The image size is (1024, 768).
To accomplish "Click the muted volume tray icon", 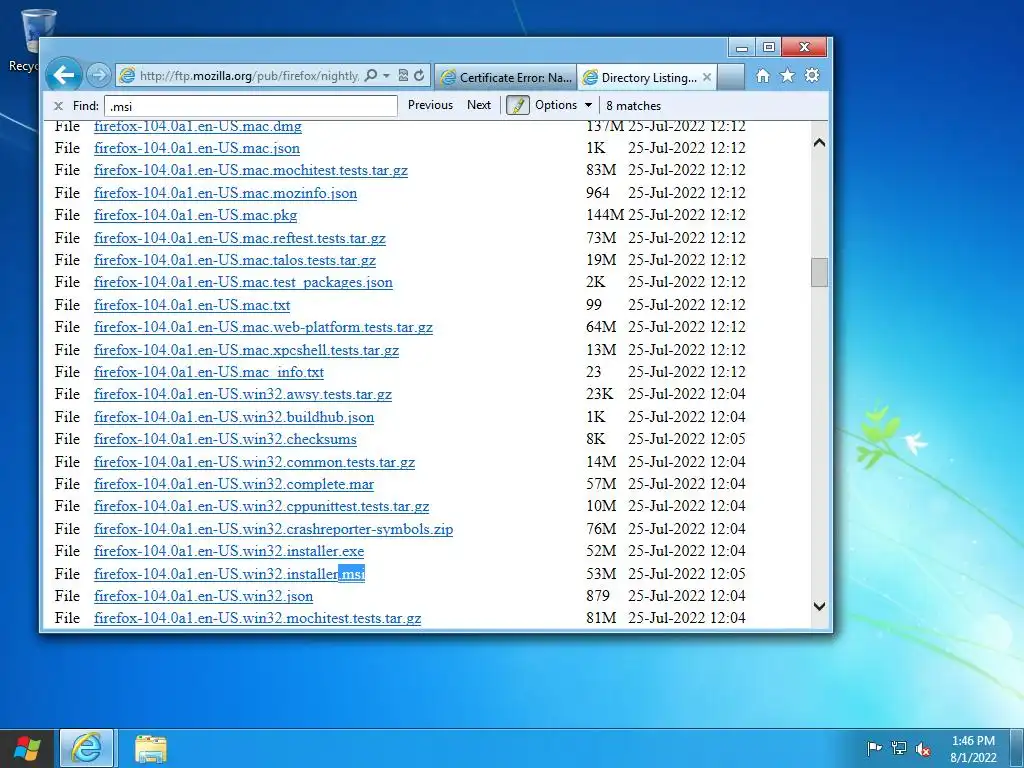I will (923, 748).
